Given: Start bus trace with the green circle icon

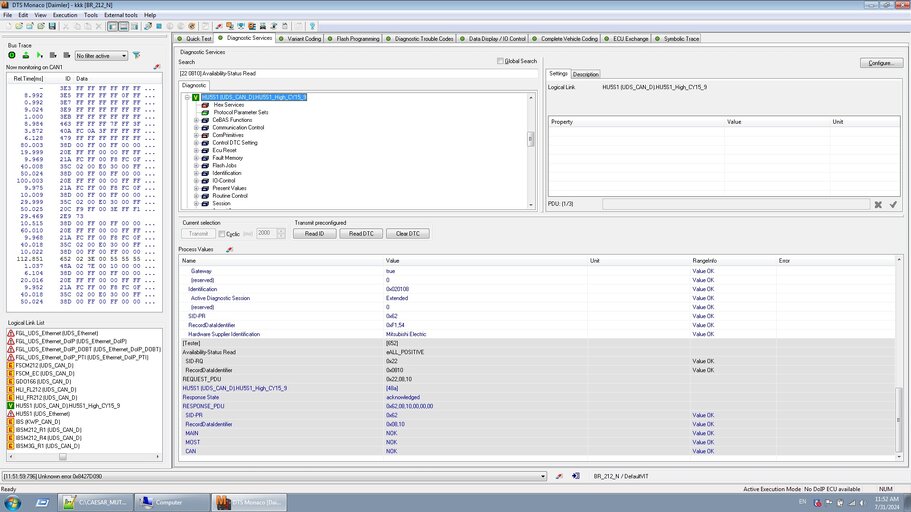Looking at the screenshot, I should pyautogui.click(x=12, y=55).
